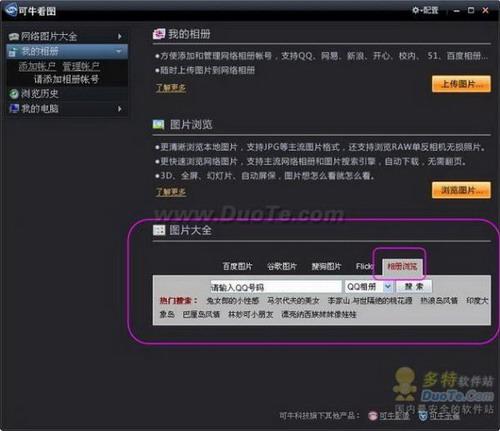Click the 可牛杀毒 shield icon at bottom
The width and height of the screenshot is (500, 431).
pyautogui.click(x=423, y=416)
